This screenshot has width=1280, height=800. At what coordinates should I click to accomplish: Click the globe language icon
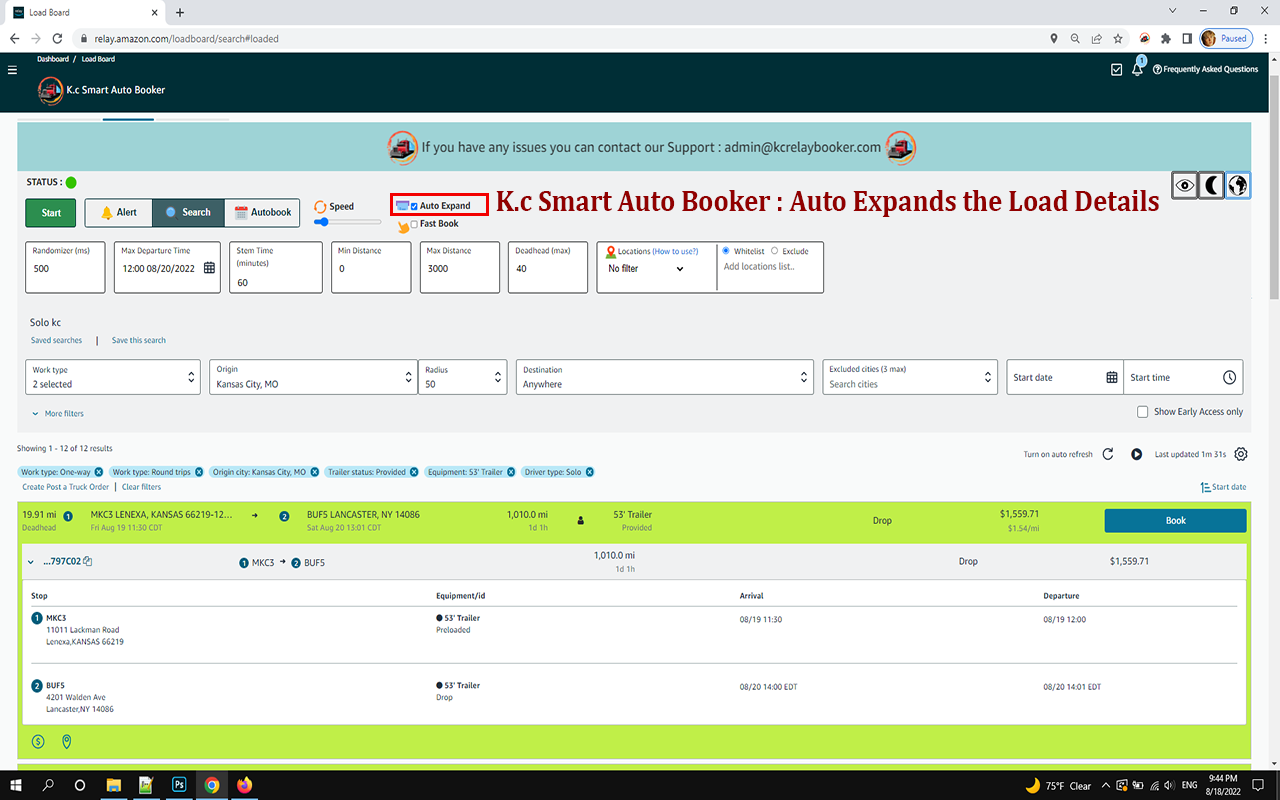tap(1237, 185)
